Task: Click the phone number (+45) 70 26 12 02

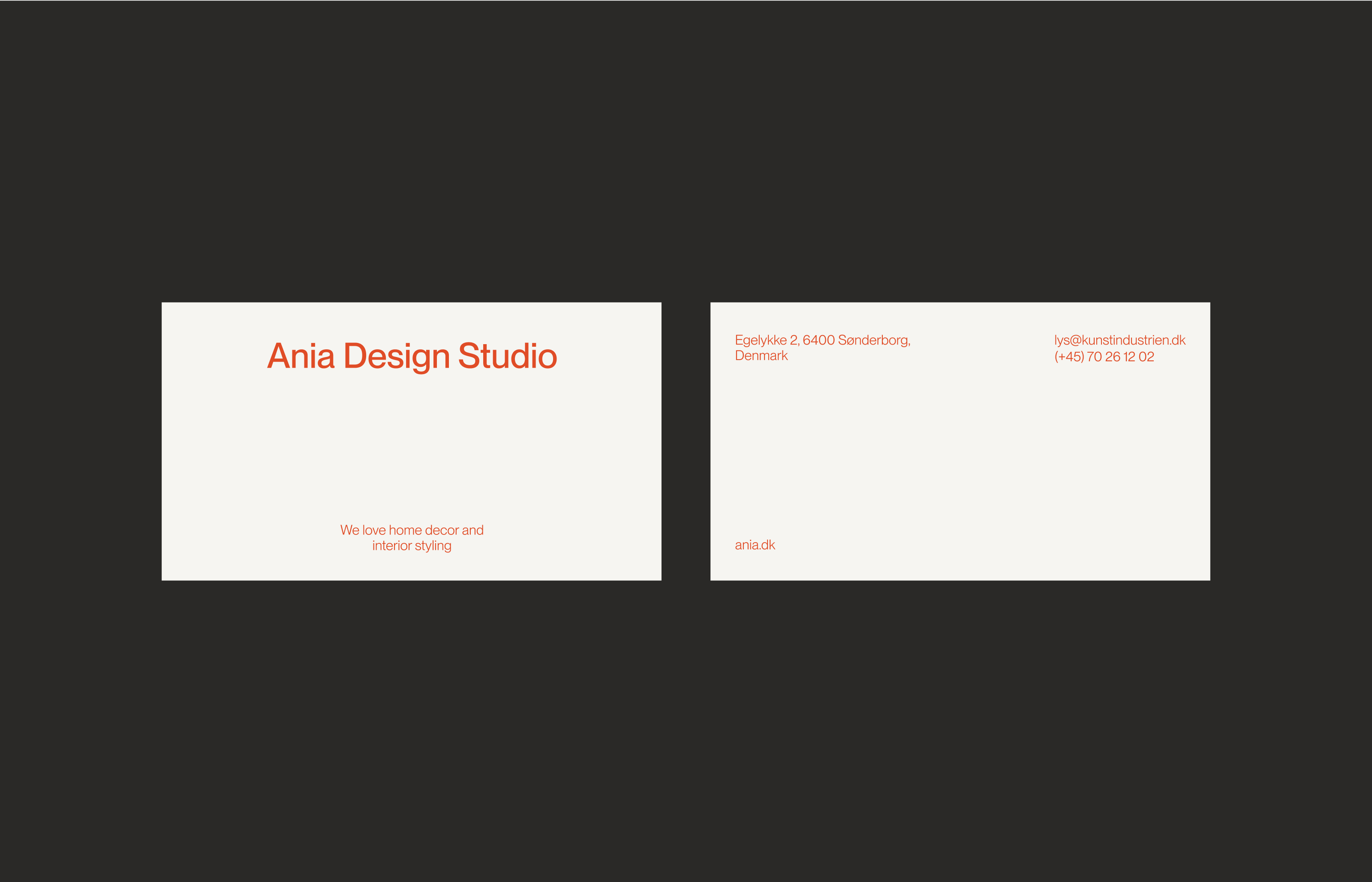Action: point(1104,357)
